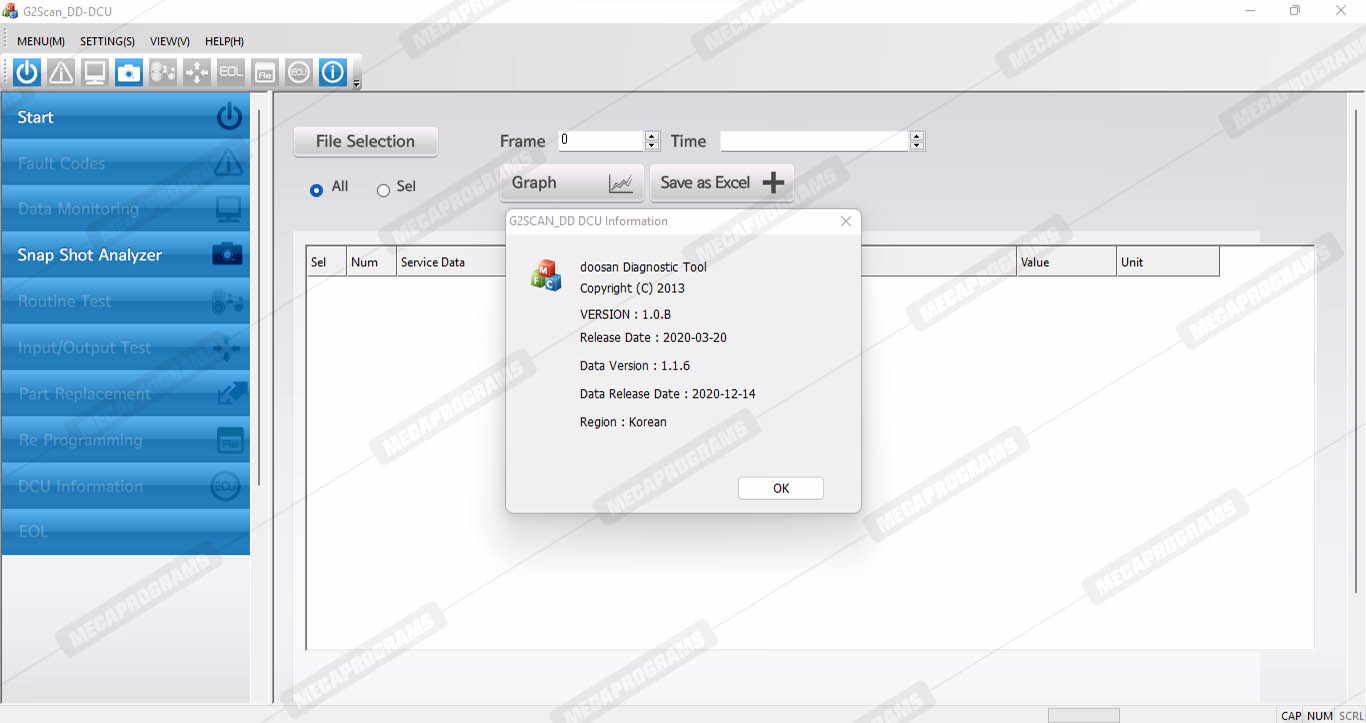
Task: Click the Time input field
Action: (x=814, y=141)
